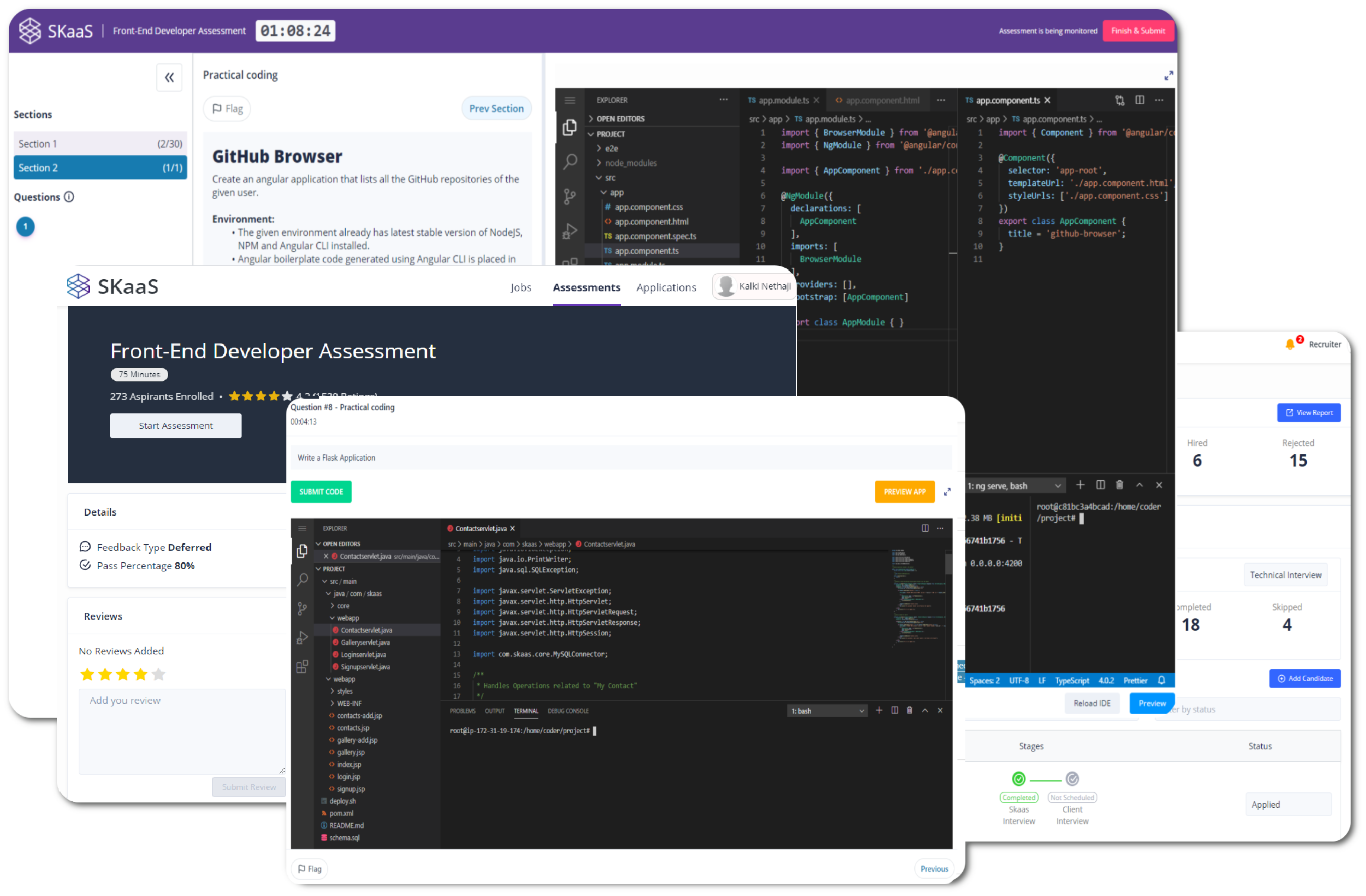The image size is (1366, 896).
Task: Click Prettier in the status bar
Action: coord(1135,680)
